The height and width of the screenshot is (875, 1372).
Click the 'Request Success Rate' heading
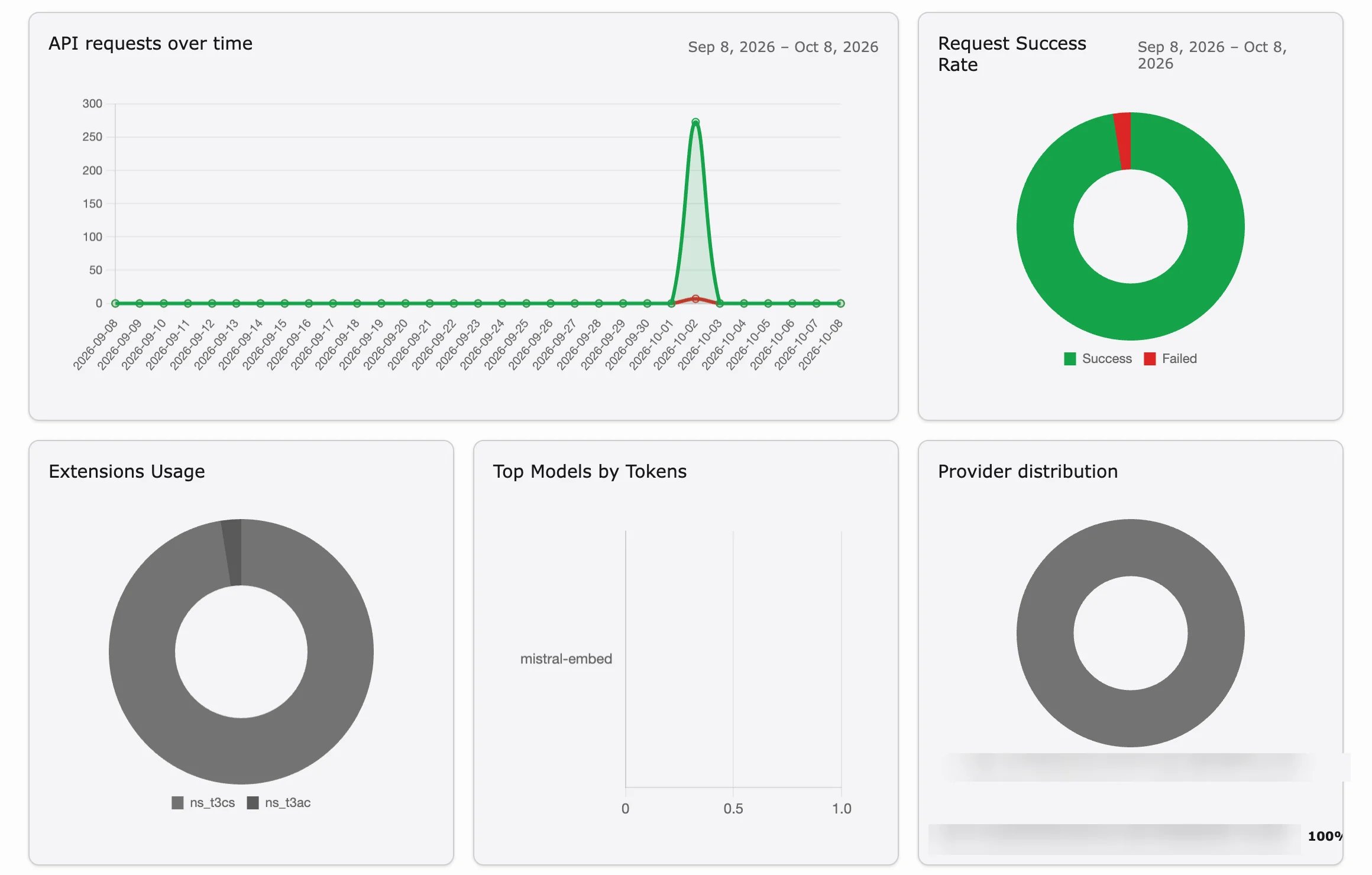click(x=1012, y=54)
